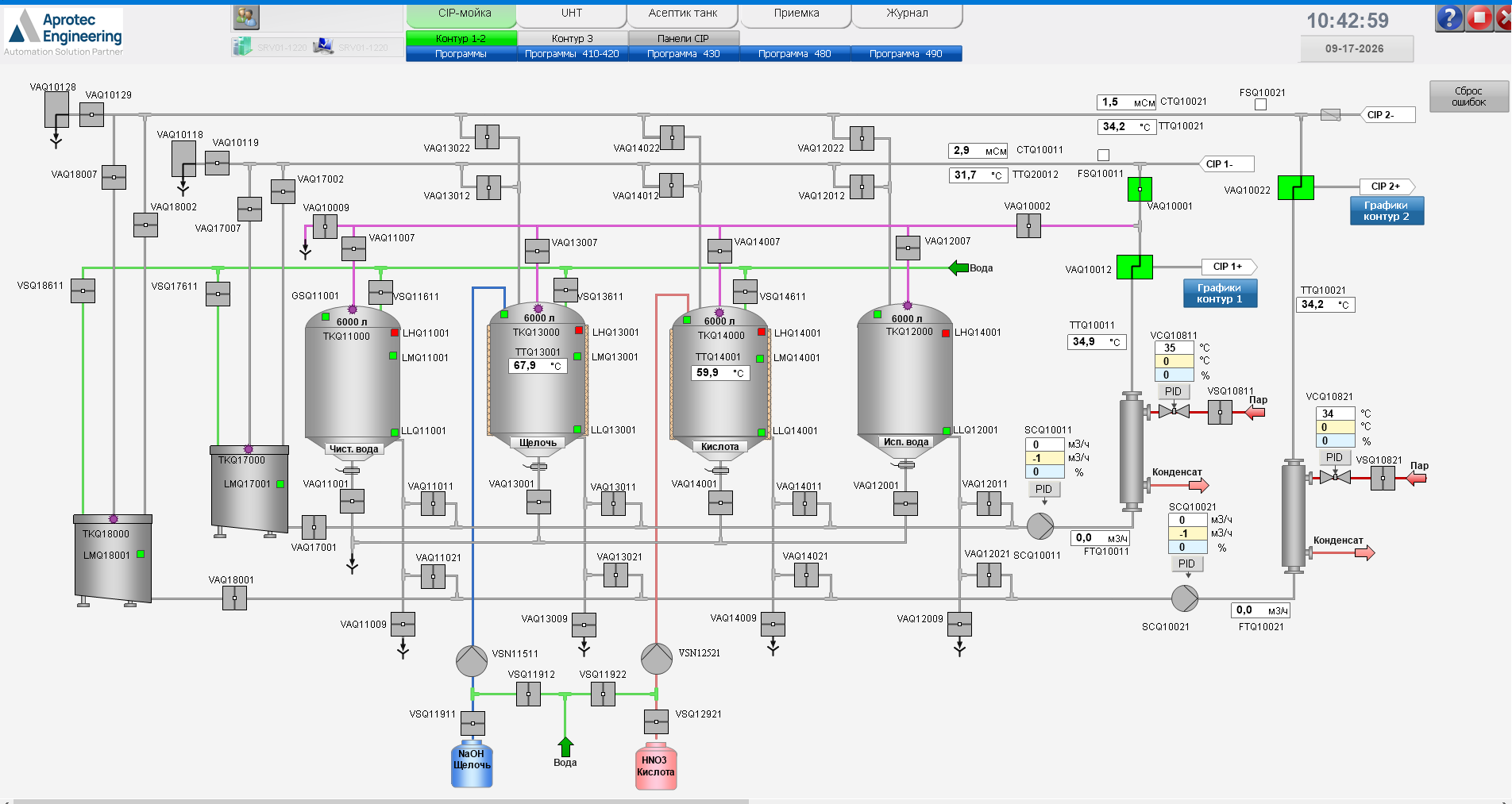Open Графики контур 2
1512x804 pixels.
(x=1387, y=211)
